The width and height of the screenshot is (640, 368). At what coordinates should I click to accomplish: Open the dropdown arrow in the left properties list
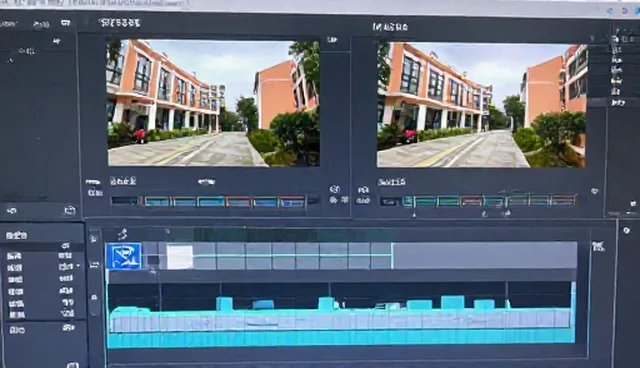(x=78, y=266)
